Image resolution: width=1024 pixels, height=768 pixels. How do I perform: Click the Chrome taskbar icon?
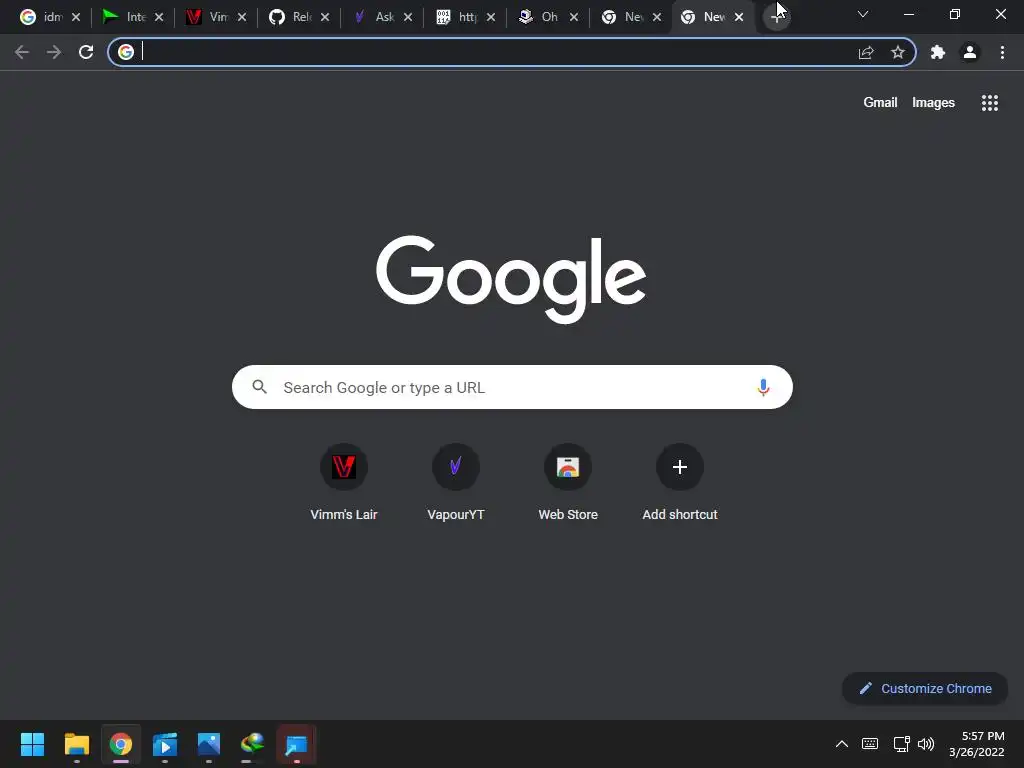121,744
